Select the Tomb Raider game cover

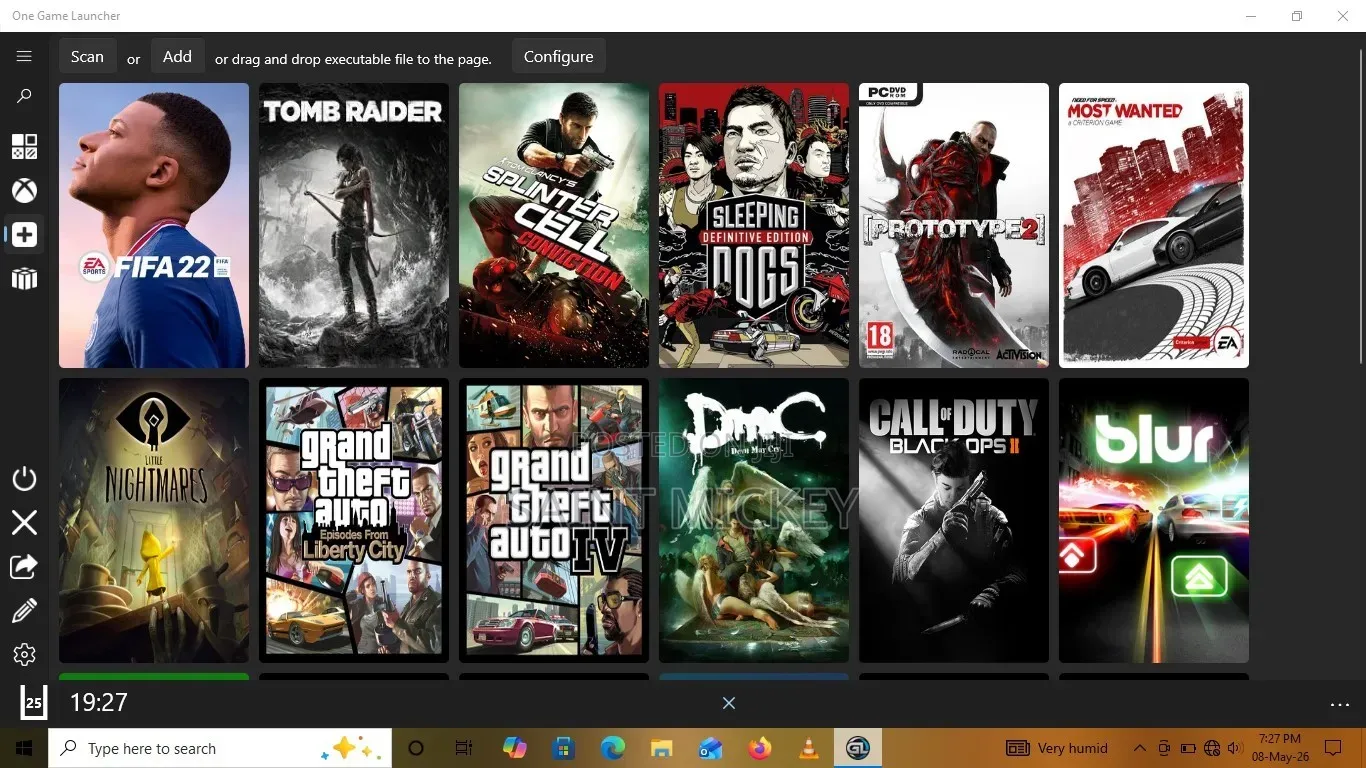pos(354,225)
